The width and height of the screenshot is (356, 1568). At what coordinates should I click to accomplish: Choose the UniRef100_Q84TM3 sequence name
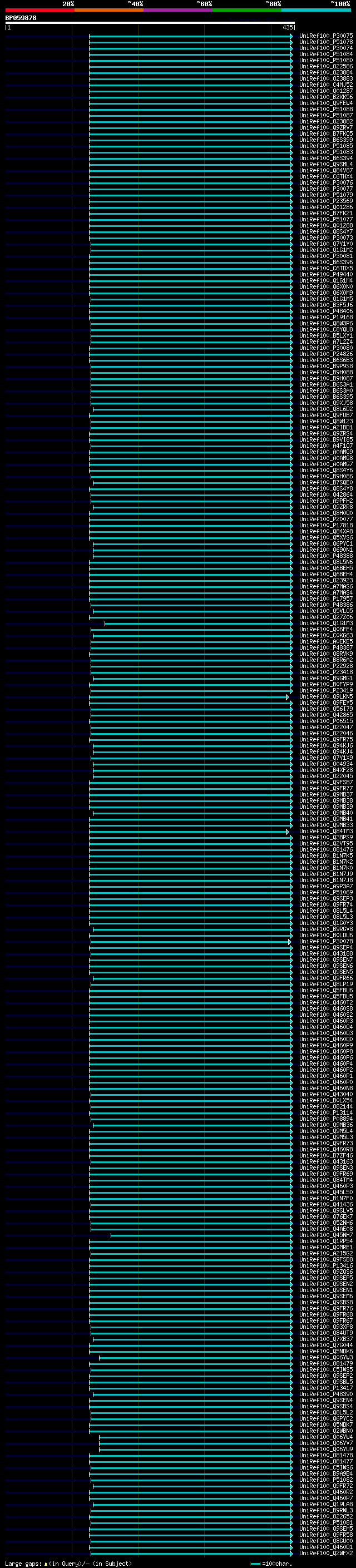pyautogui.click(x=326, y=831)
